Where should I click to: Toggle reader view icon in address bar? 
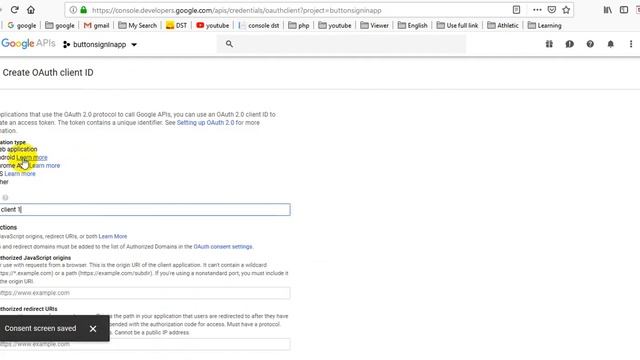(516, 10)
